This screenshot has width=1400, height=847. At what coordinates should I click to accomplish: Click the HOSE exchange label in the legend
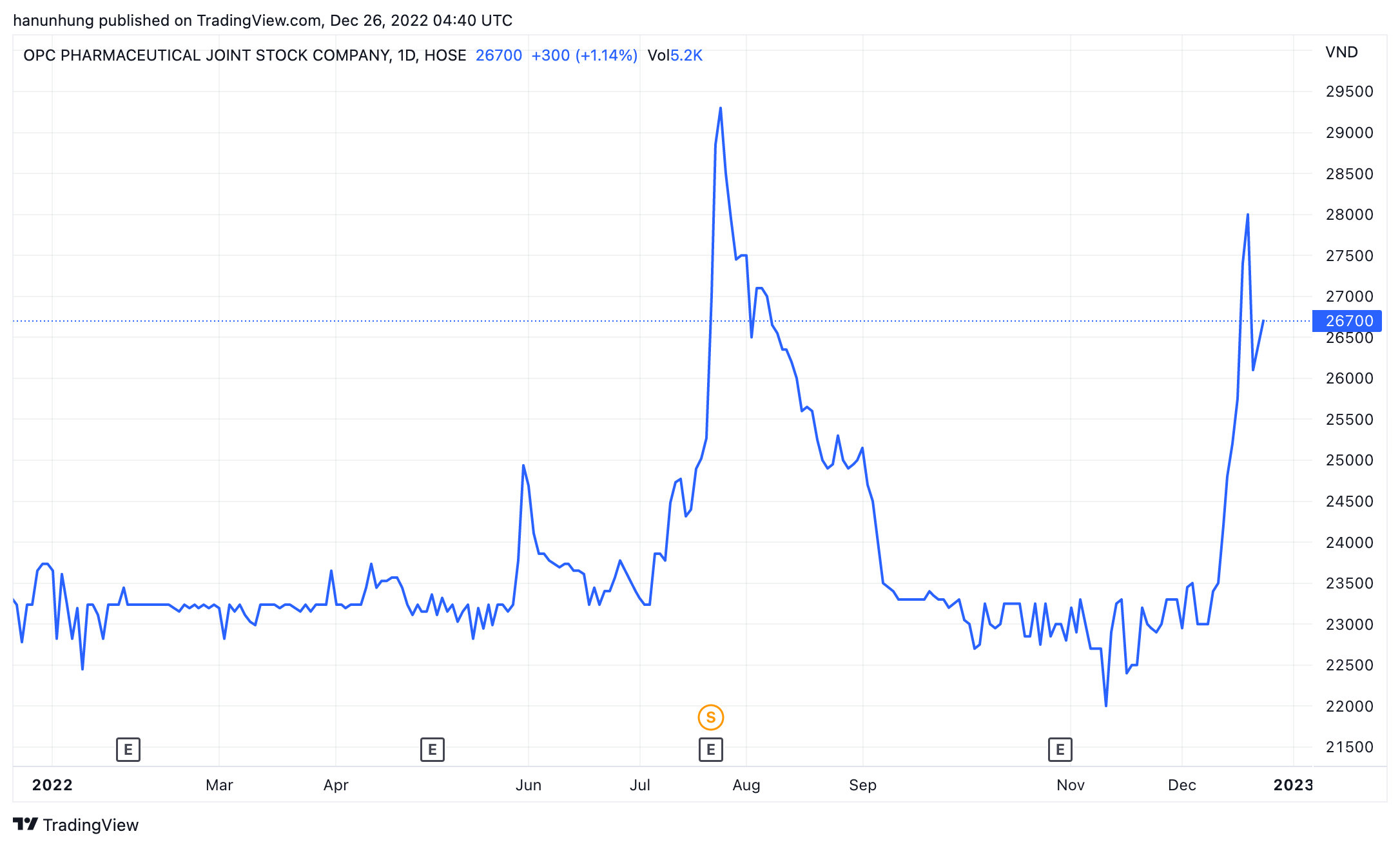pyautogui.click(x=447, y=55)
